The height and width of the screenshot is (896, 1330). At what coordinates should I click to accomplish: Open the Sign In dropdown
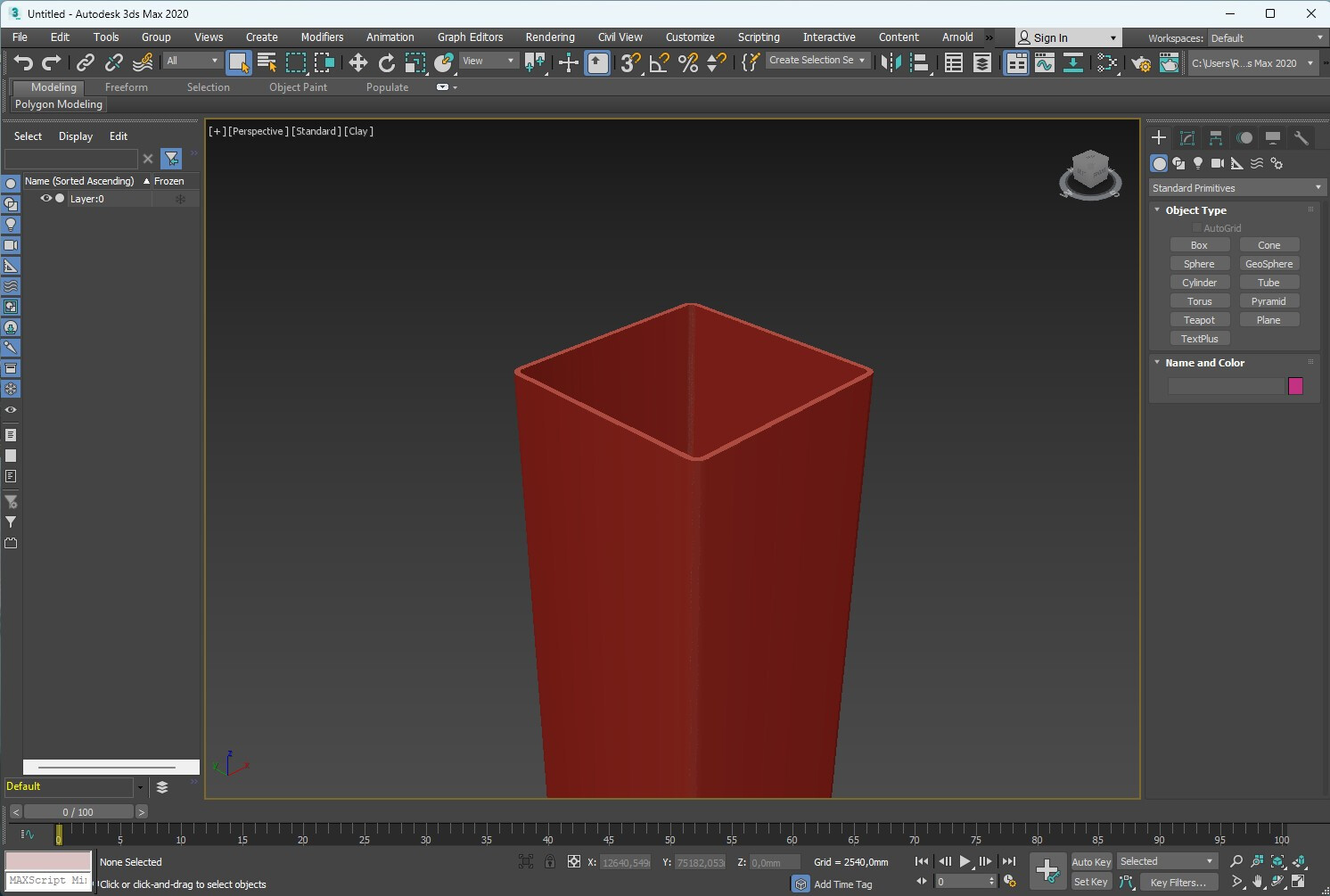1067,37
